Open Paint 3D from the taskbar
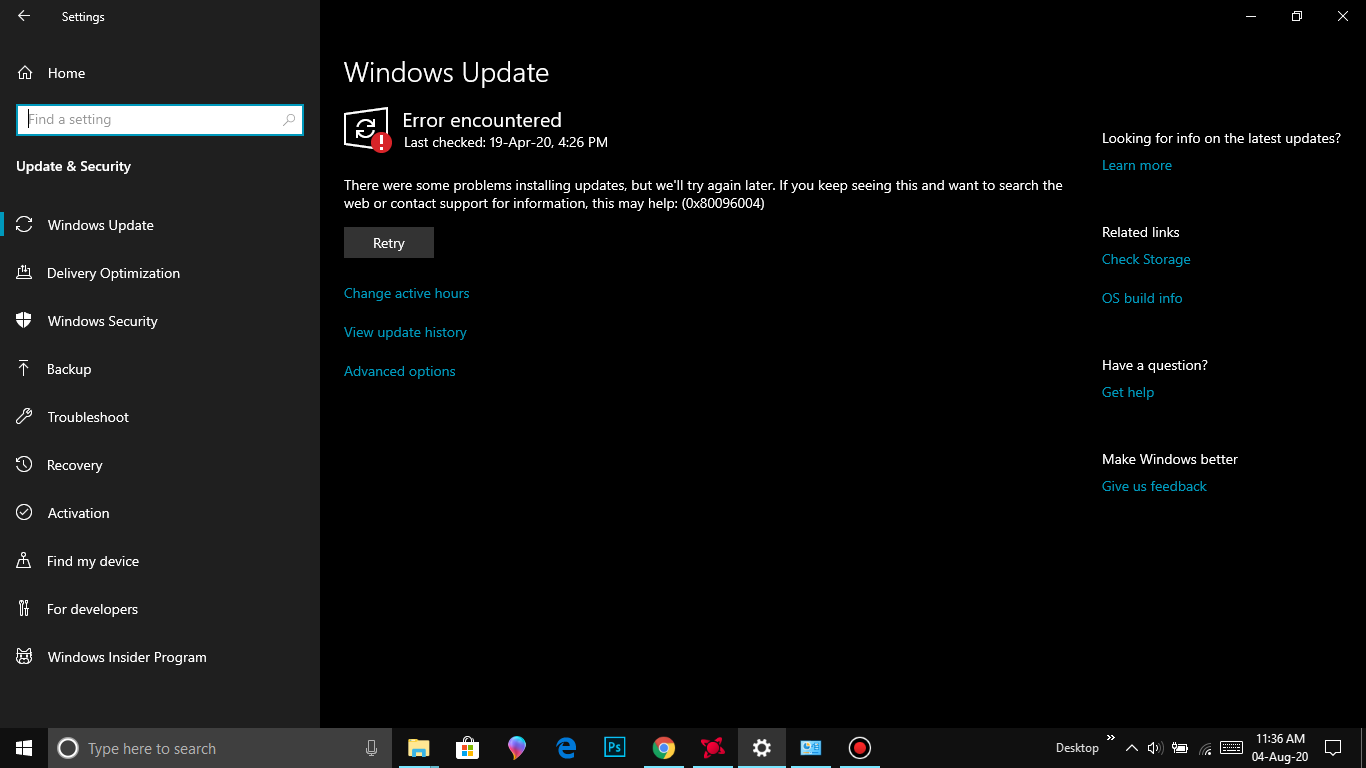1366x768 pixels. coord(516,748)
